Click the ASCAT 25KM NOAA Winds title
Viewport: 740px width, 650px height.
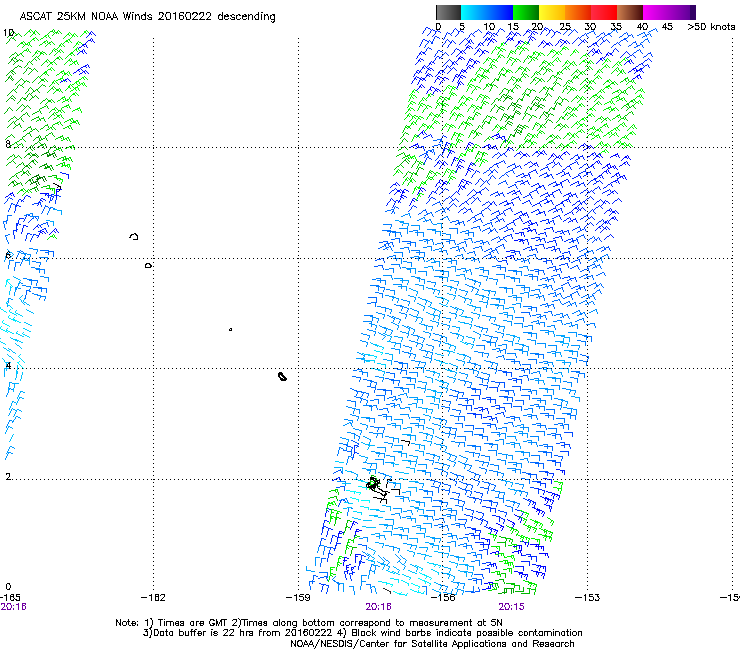[147, 17]
